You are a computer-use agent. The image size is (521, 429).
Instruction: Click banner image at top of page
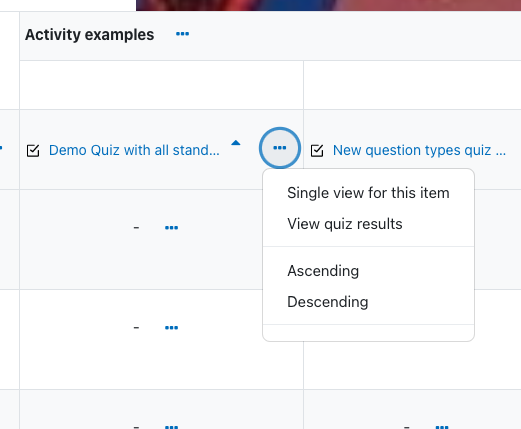(x=328, y=5)
